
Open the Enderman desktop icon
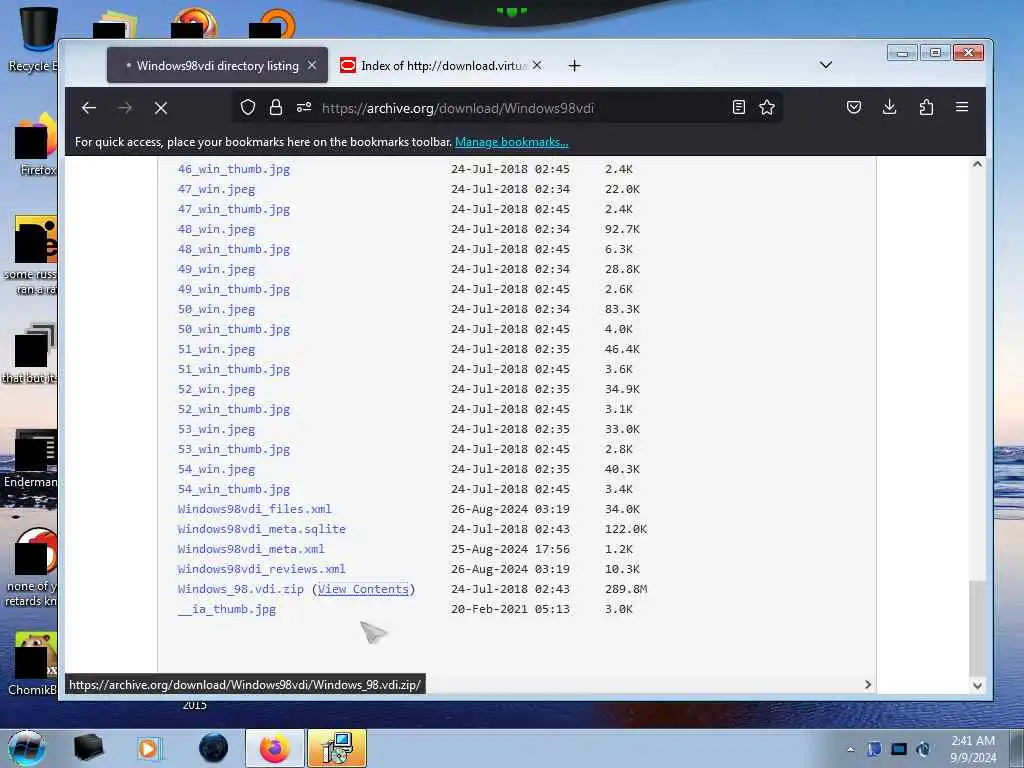[31, 458]
